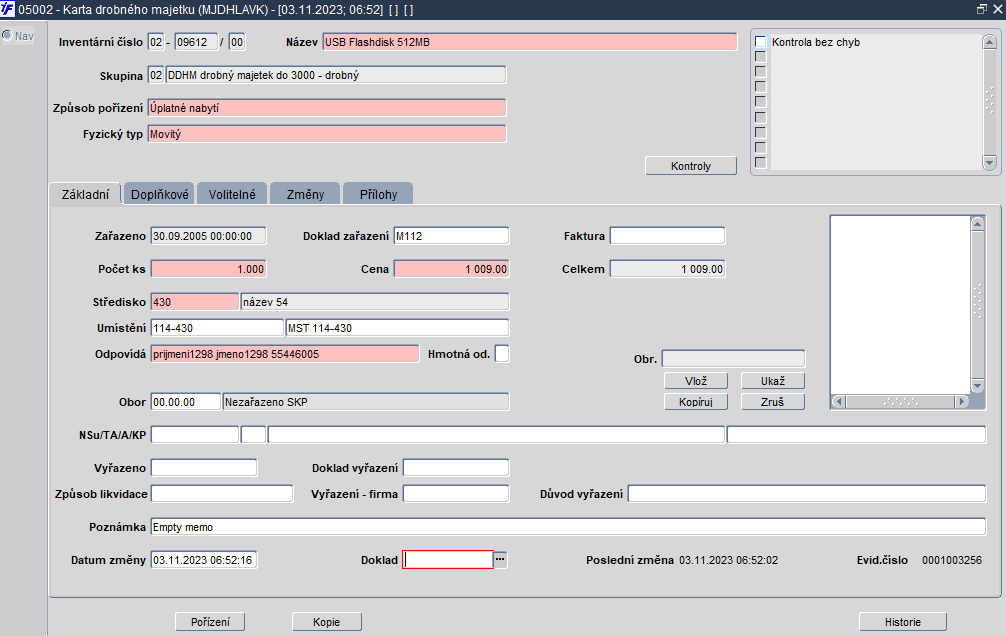Click the Vyřazení - firma field
Image resolution: width=1006 pixels, height=636 pixels.
456,494
